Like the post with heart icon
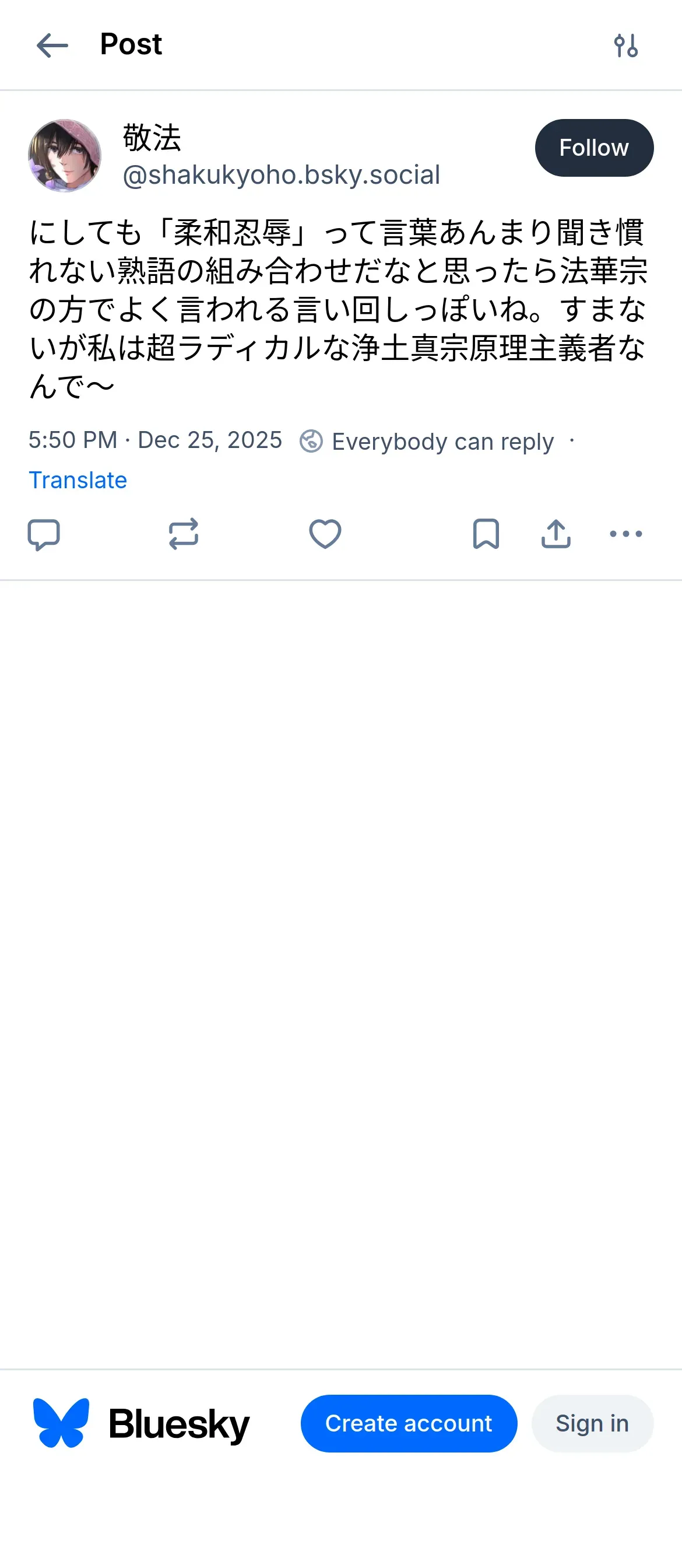Viewport: 682px width, 1568px height. [325, 534]
